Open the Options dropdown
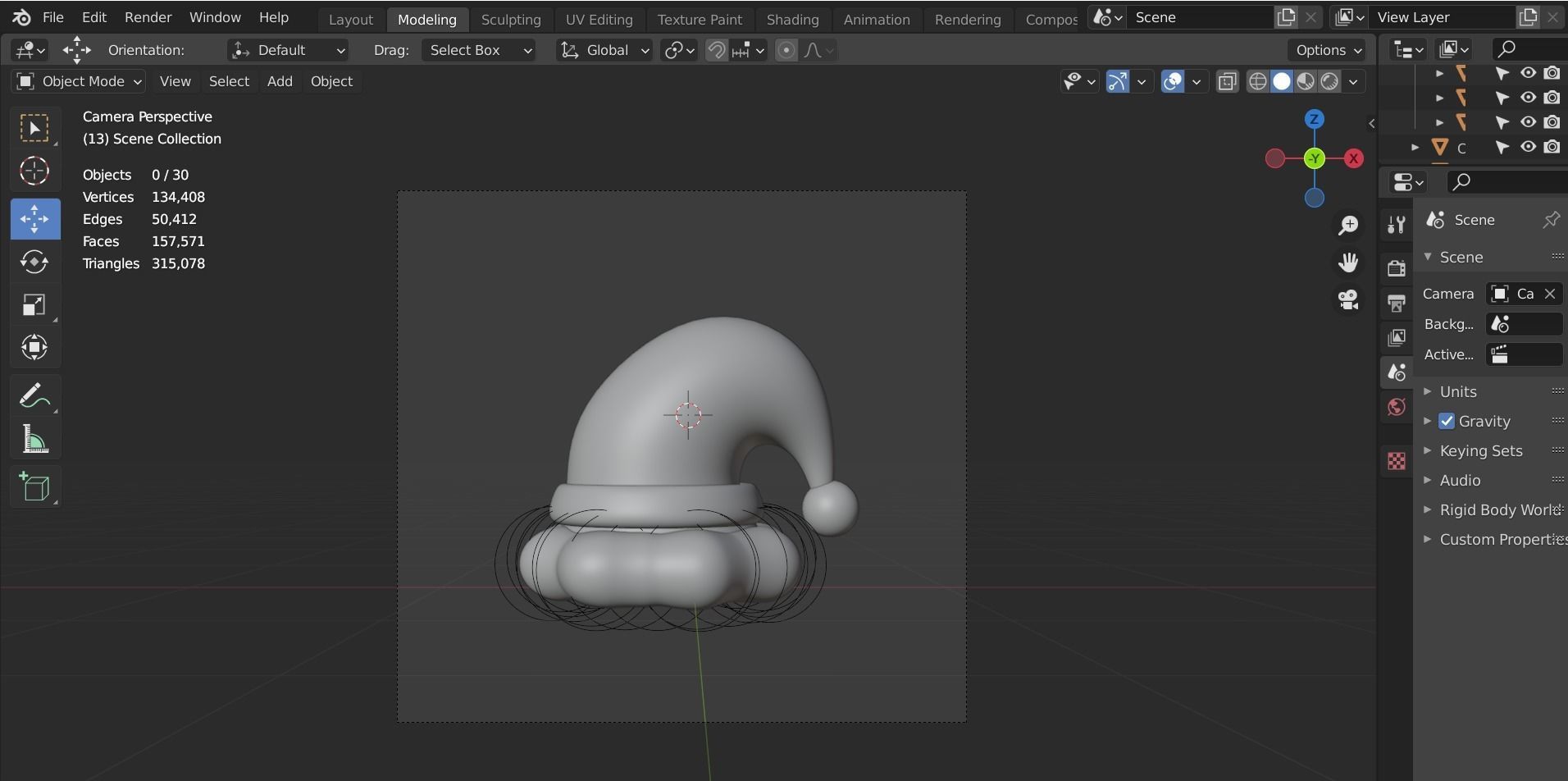This screenshot has width=1568, height=781. 1329,50
